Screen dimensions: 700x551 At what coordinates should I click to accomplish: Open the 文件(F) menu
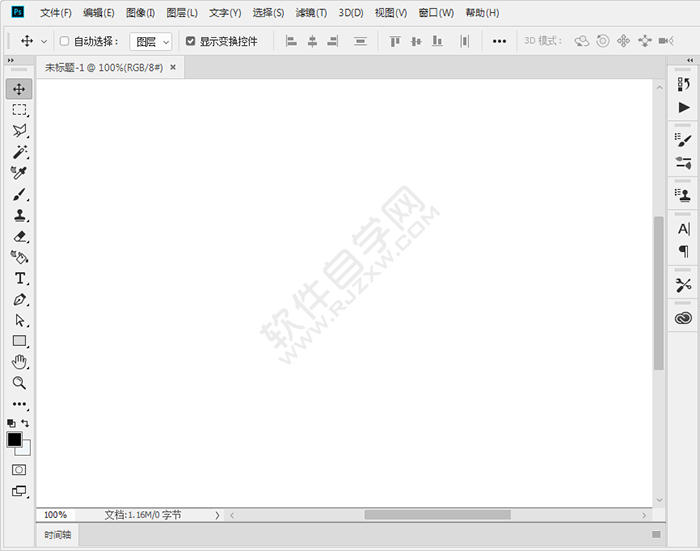[x=56, y=13]
